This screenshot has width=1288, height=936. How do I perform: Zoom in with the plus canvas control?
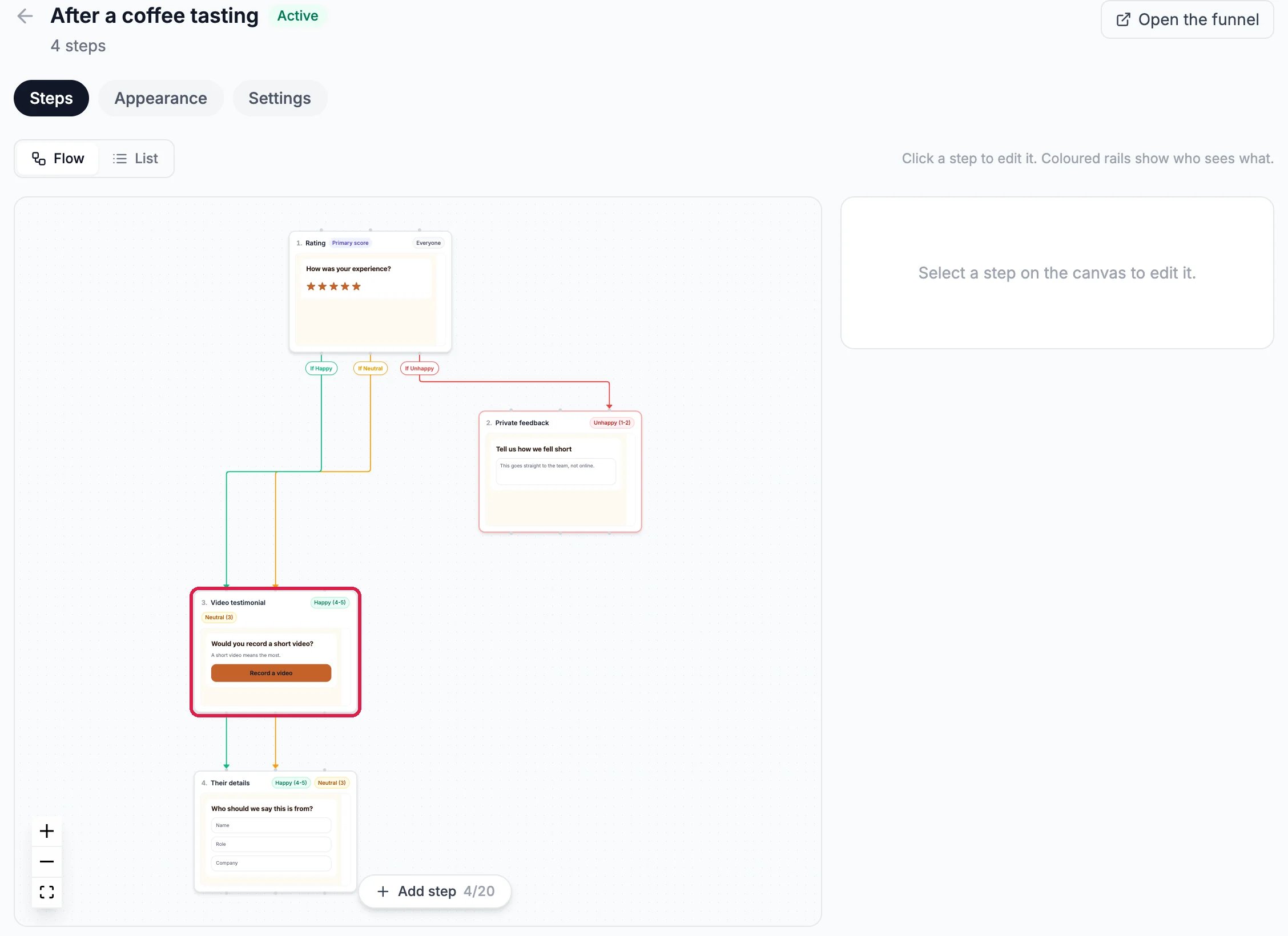(x=47, y=831)
